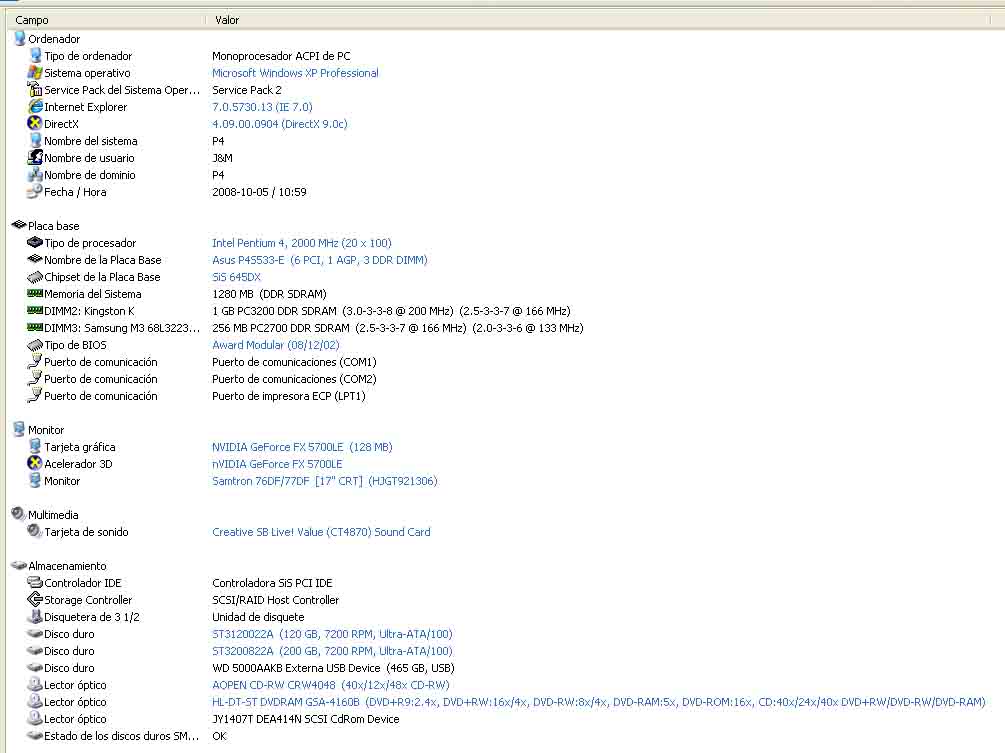Click the Chipset de la Placa Base icon

coord(35,277)
